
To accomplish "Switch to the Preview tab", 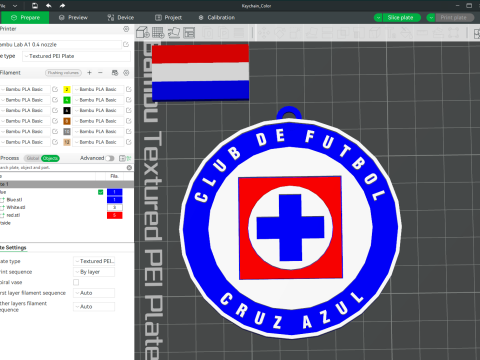I will tap(73, 18).
